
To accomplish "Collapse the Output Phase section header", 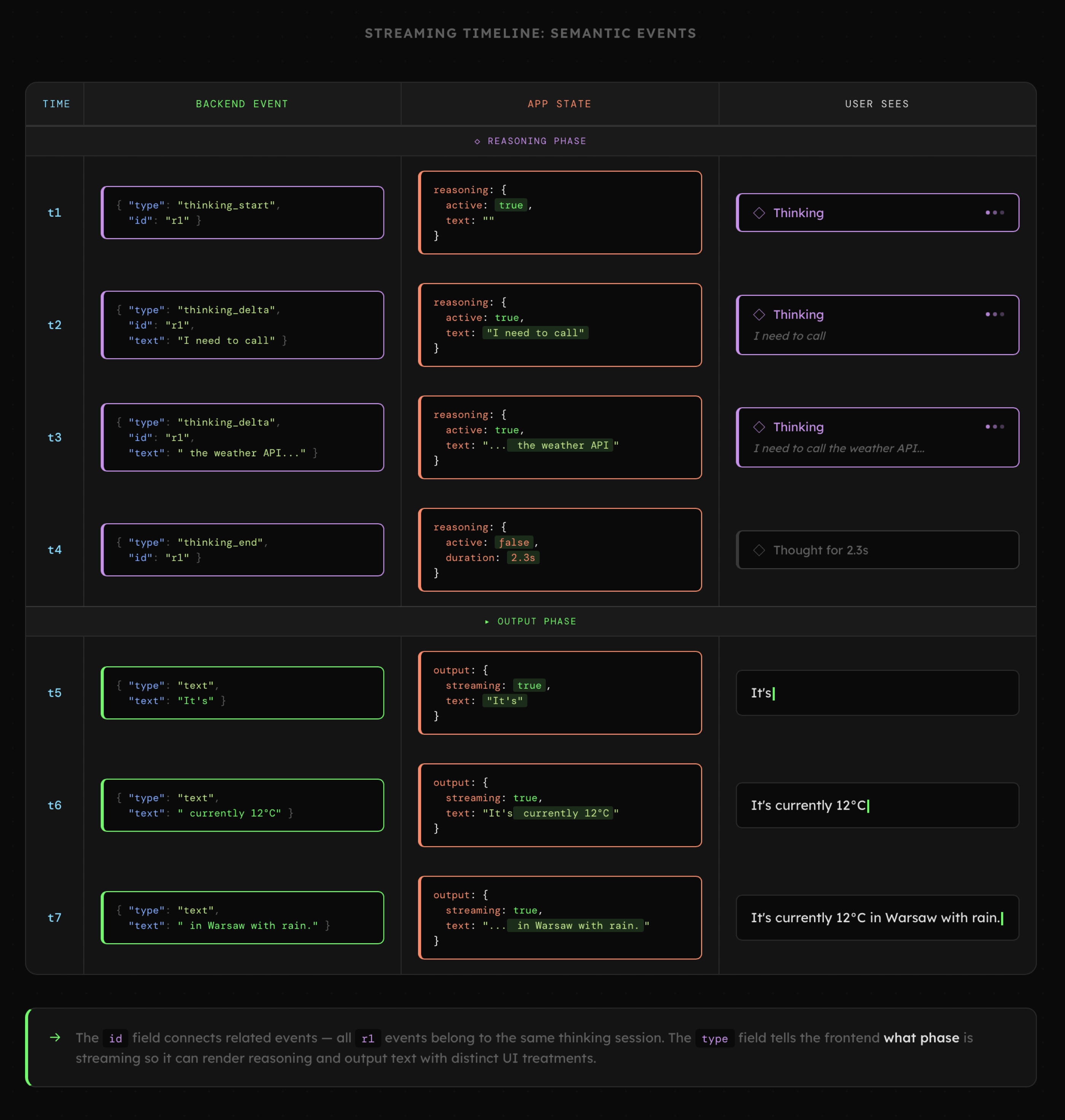I will [x=531, y=621].
